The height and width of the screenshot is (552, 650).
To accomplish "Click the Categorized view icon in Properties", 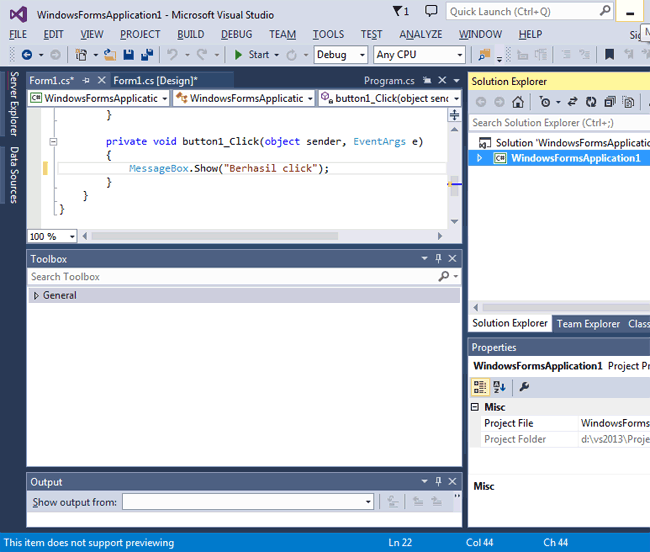I will click(480, 387).
